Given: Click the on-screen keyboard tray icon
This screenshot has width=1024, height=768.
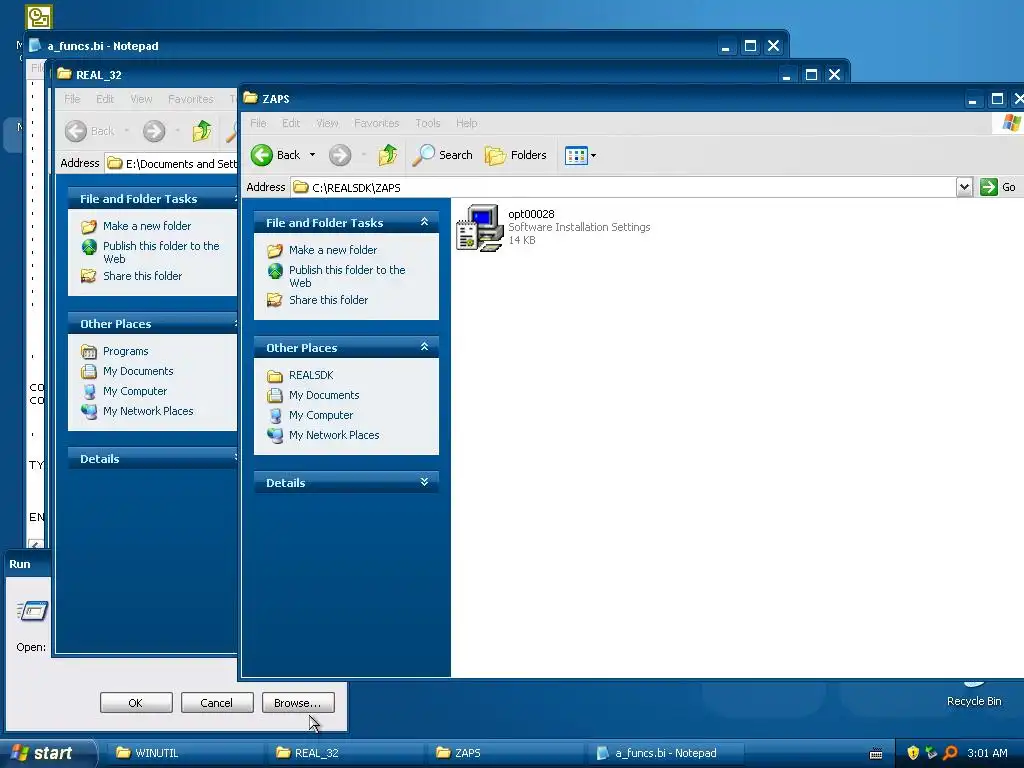Looking at the screenshot, I should click(876, 754).
